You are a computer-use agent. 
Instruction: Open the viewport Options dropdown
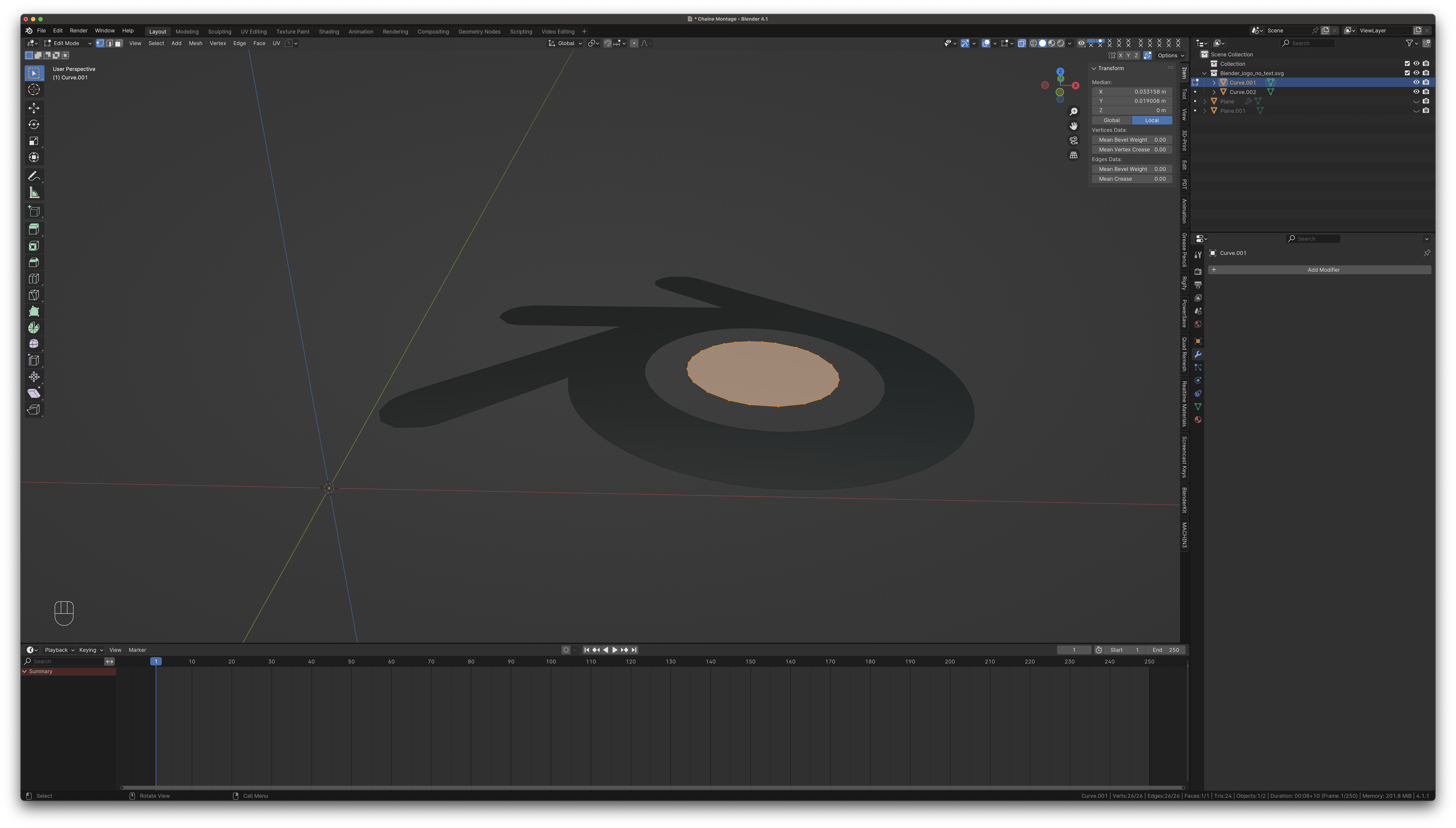tap(1171, 56)
